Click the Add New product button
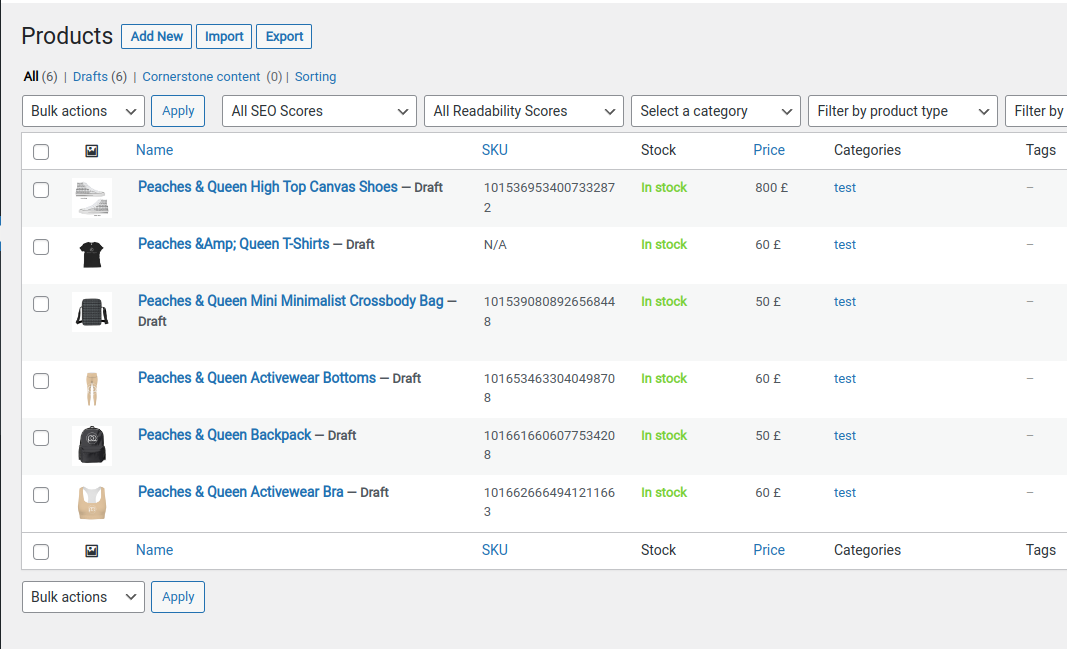This screenshot has height=649, width=1067. click(157, 37)
